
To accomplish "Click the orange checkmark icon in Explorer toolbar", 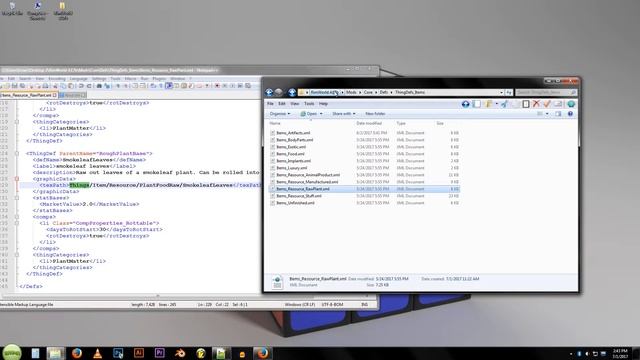I will 547,104.
